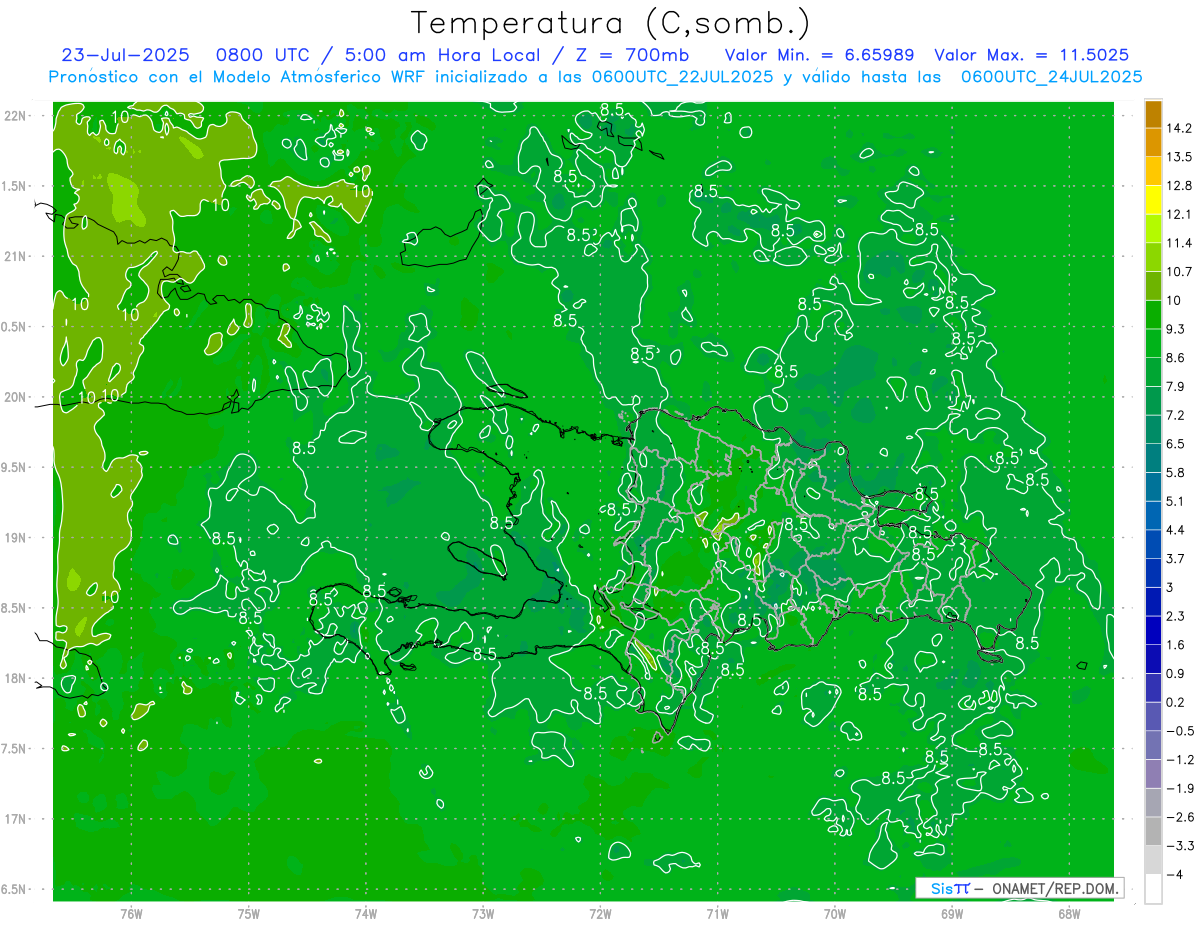Click the "11.4" color scale label
This screenshot has height=927, width=1200.
point(1178,243)
